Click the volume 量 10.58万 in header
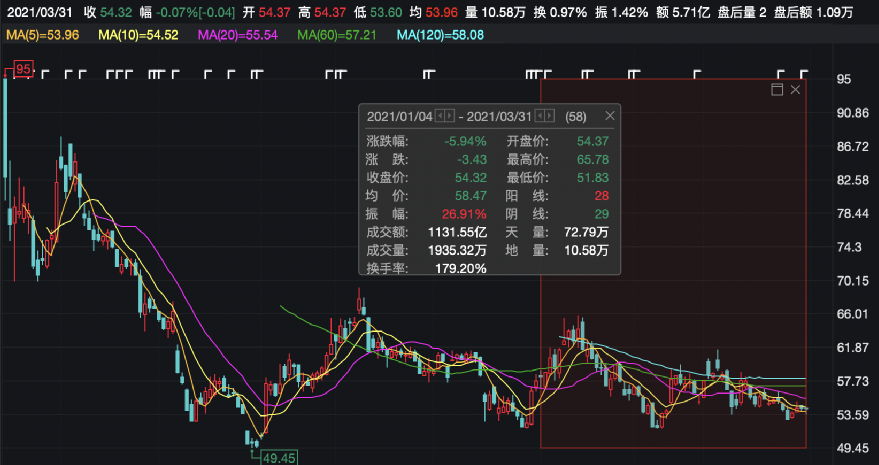The width and height of the screenshot is (879, 465). [x=496, y=12]
